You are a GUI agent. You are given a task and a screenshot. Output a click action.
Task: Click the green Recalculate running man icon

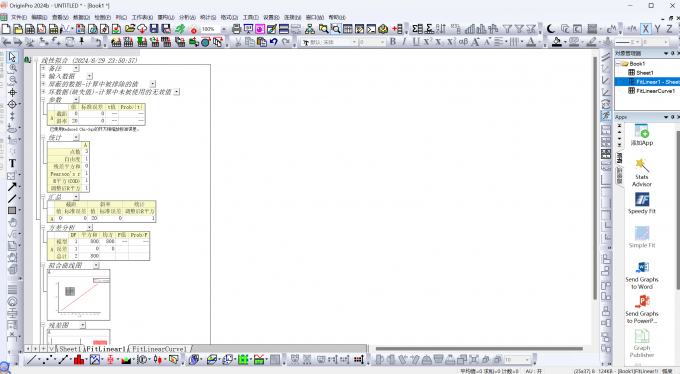click(180, 29)
